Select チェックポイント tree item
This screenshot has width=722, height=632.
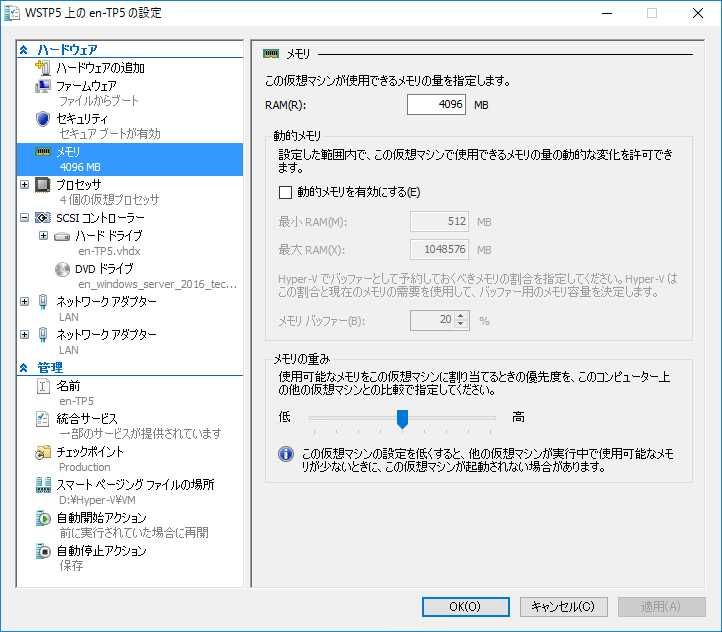[130, 459]
